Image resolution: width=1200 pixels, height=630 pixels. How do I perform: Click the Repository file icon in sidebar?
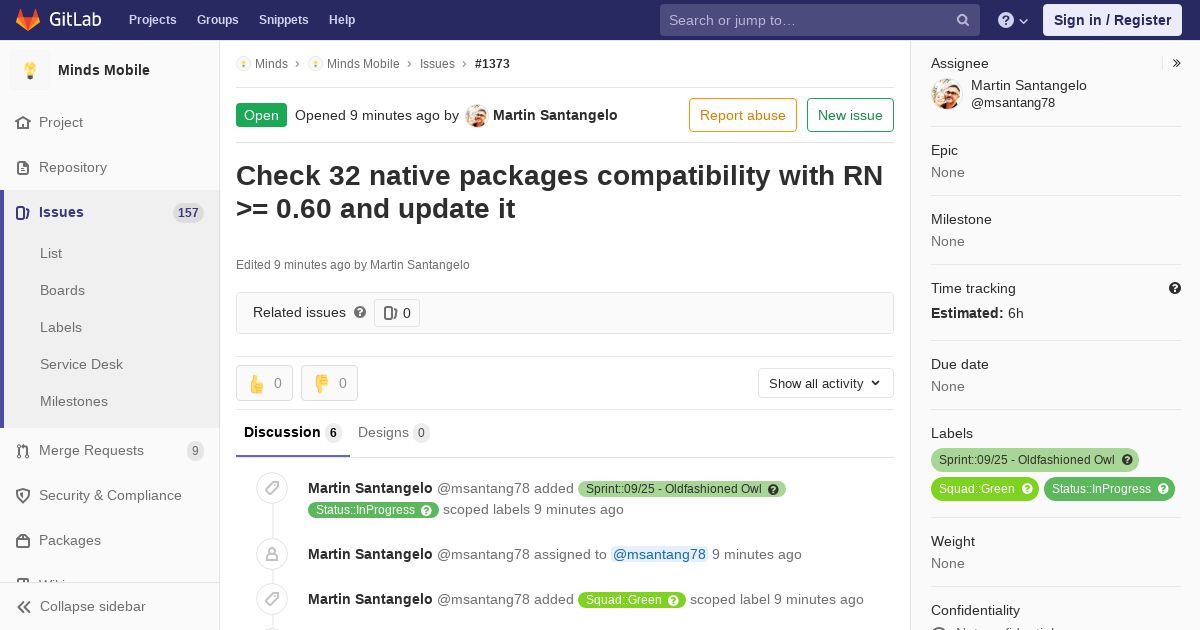(x=23, y=167)
